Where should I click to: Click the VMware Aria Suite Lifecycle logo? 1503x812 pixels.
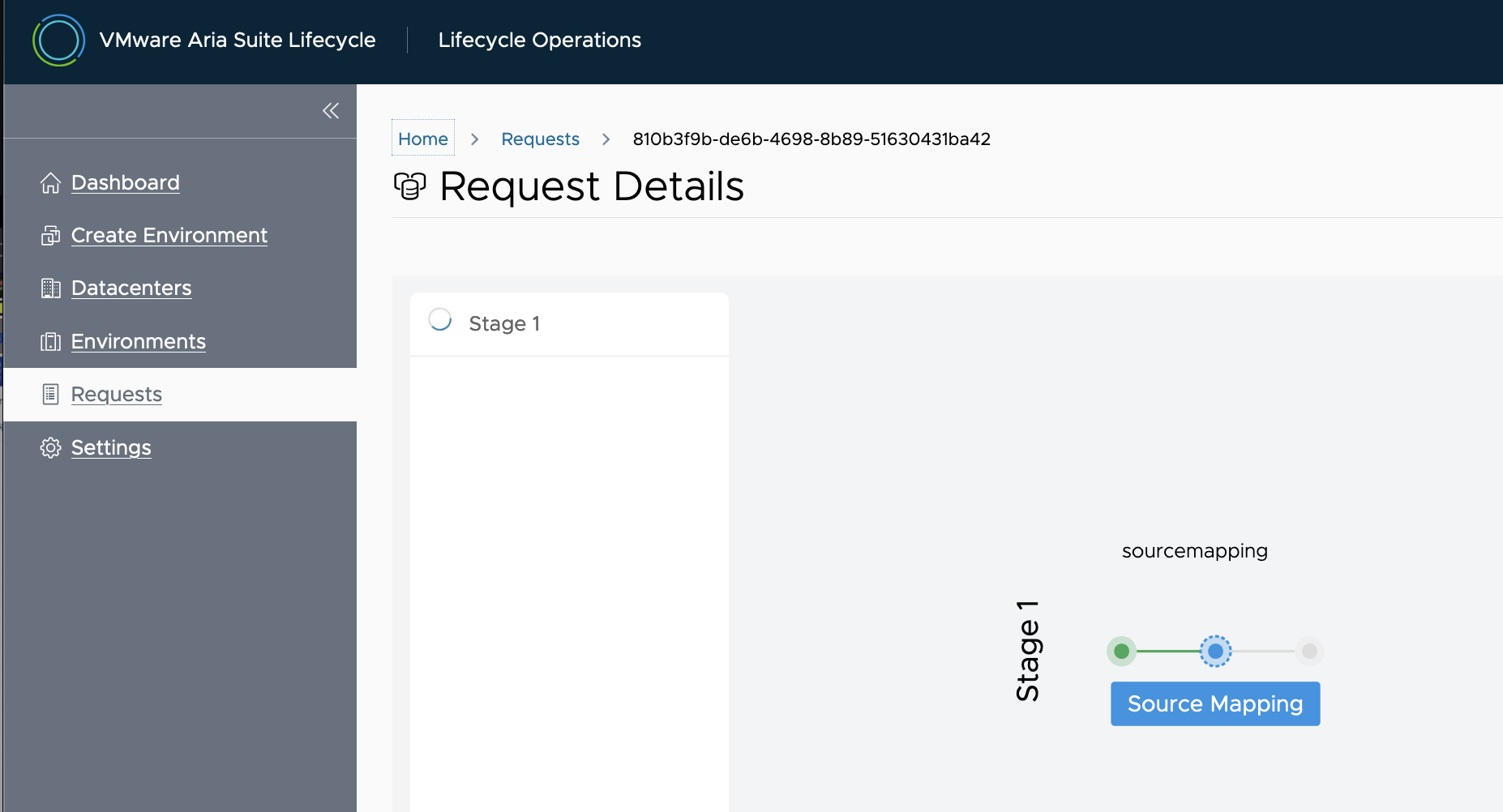click(58, 40)
